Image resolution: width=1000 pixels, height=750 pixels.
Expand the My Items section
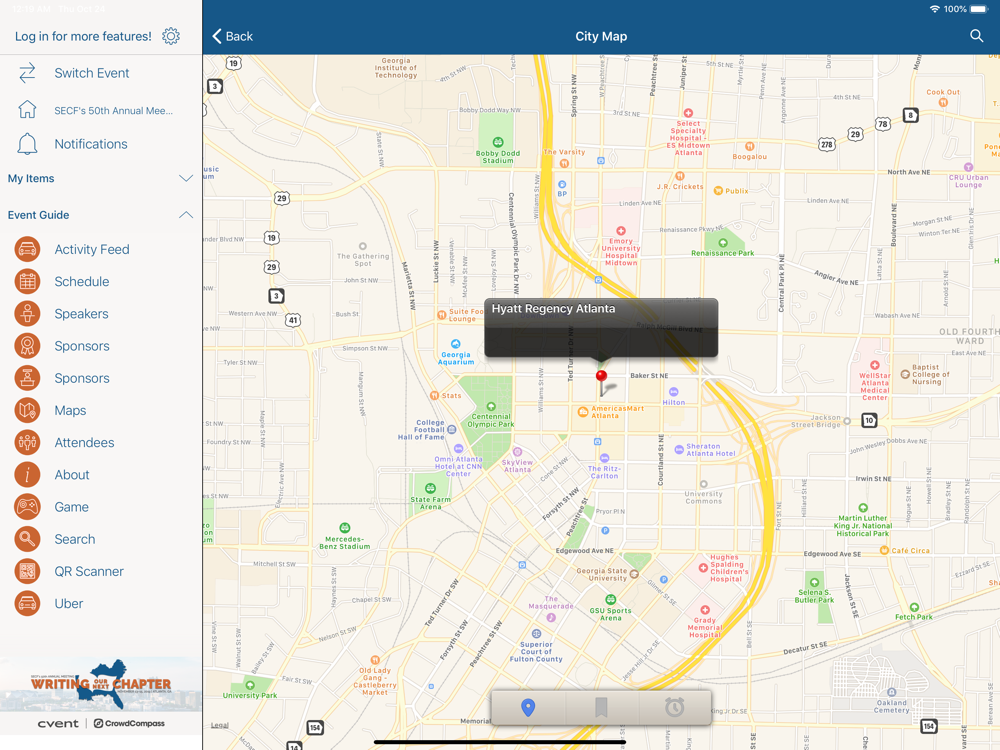click(x=185, y=179)
